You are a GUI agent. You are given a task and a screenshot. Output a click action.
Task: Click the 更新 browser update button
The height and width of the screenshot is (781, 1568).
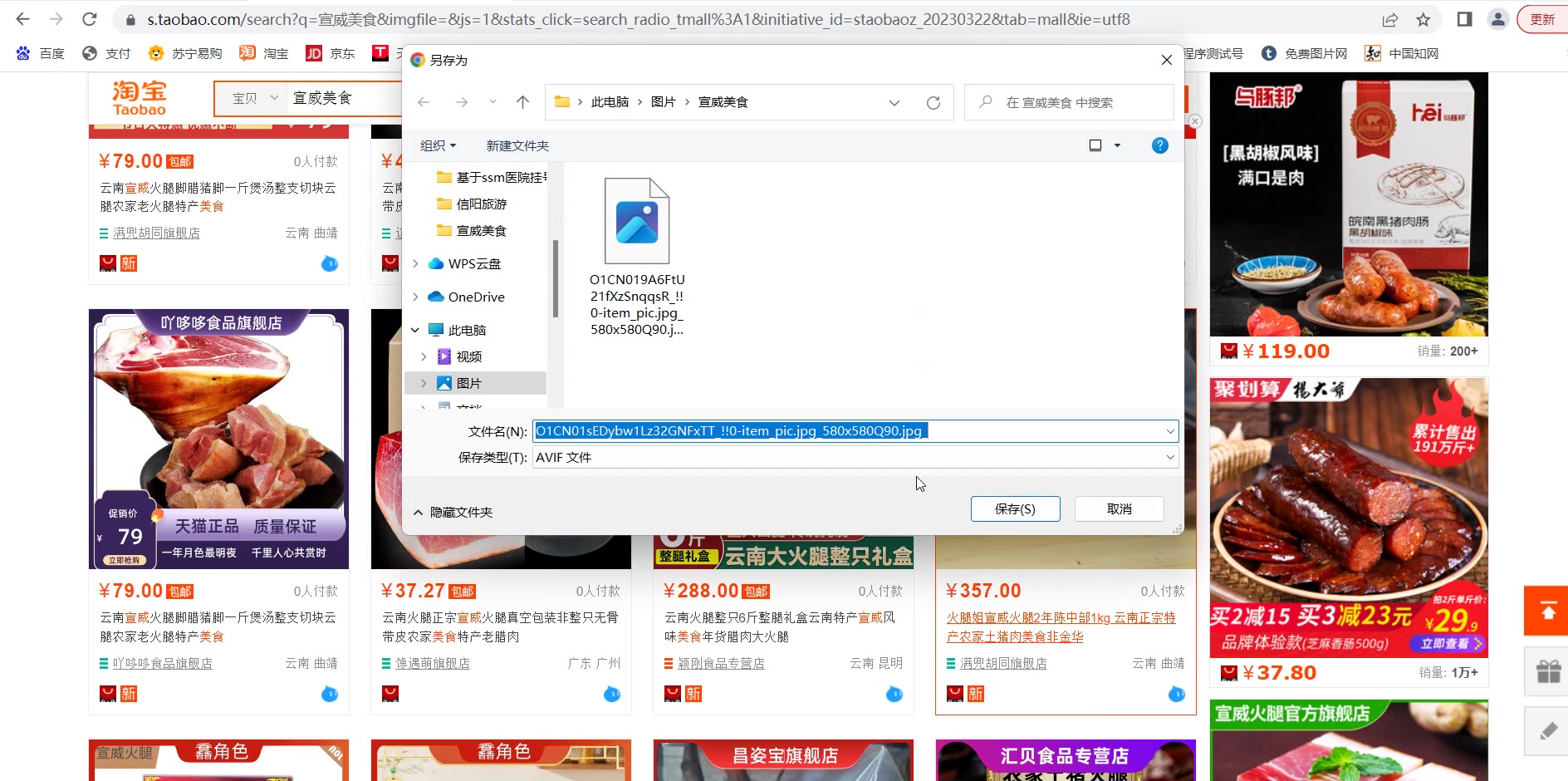tap(1542, 19)
